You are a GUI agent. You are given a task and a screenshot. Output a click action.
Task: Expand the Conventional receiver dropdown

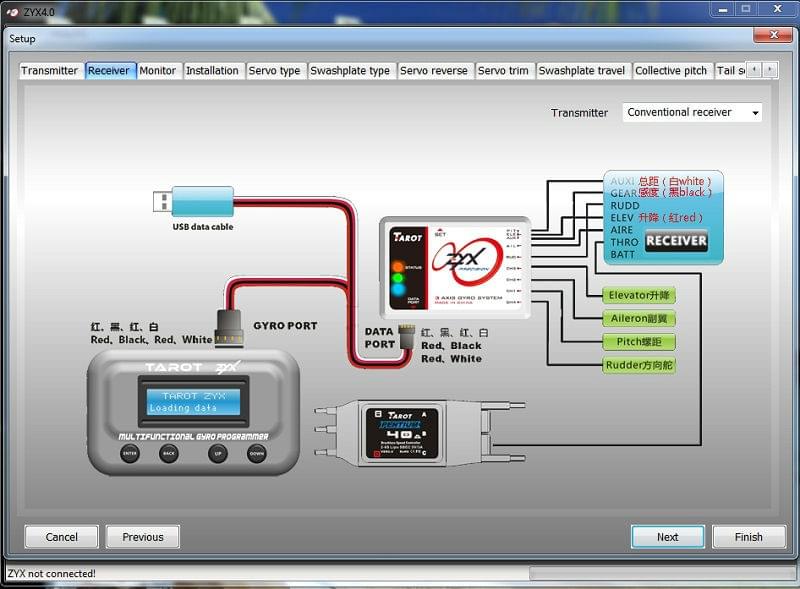pyautogui.click(x=692, y=112)
